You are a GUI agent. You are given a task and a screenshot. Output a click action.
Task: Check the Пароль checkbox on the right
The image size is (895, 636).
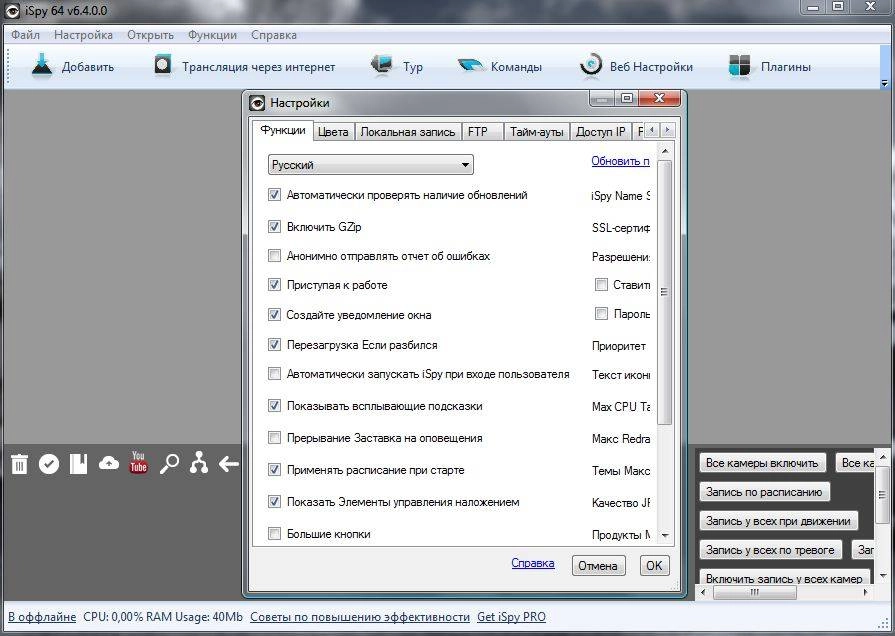pyautogui.click(x=601, y=313)
